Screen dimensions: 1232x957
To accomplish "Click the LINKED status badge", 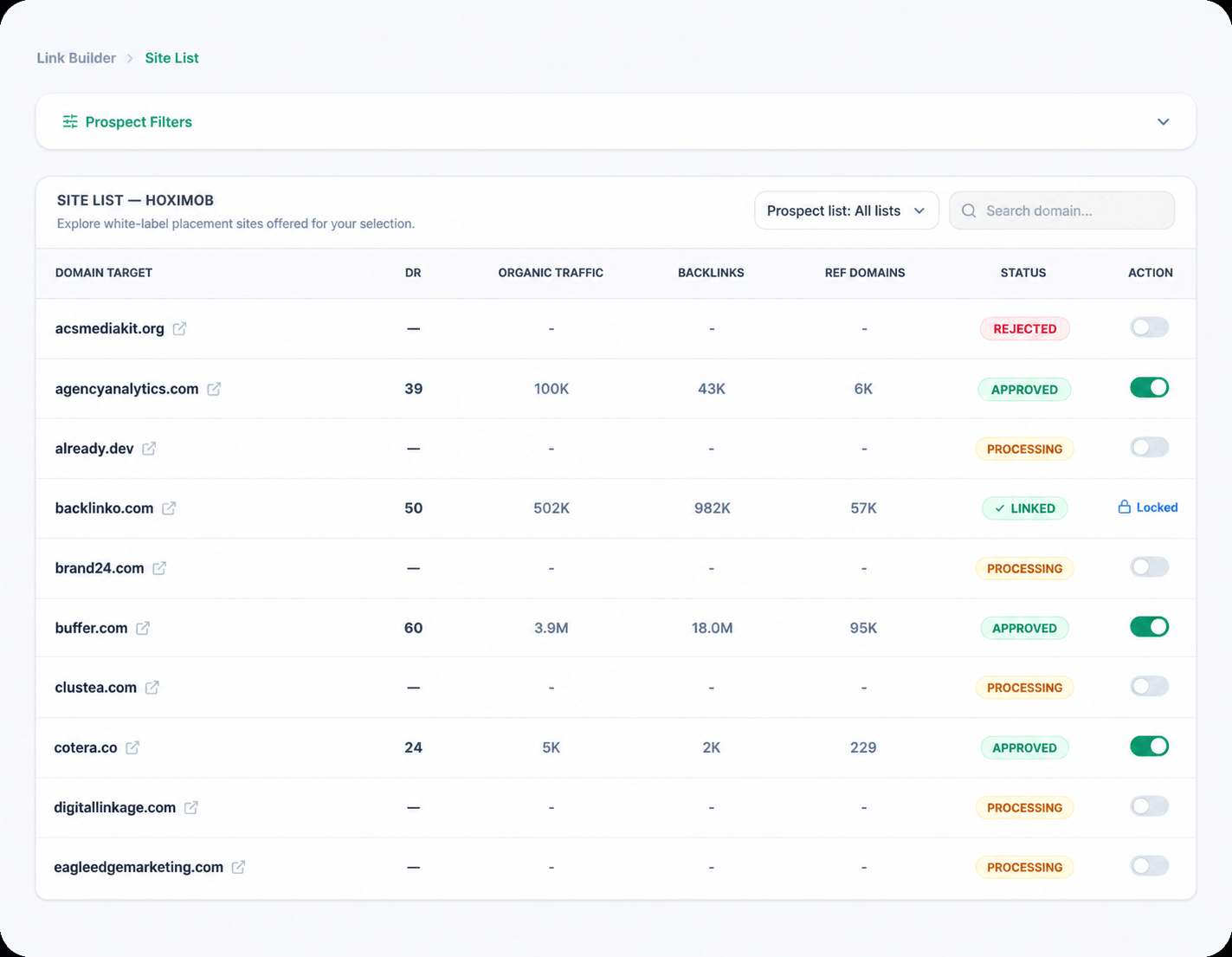I will [x=1025, y=508].
